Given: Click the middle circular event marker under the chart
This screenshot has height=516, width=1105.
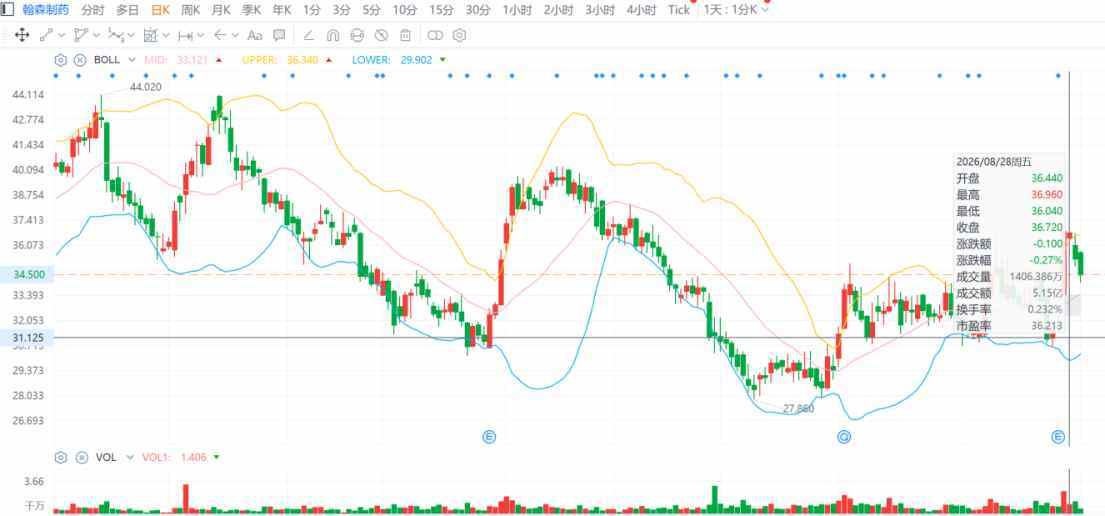Looking at the screenshot, I should tap(844, 437).
